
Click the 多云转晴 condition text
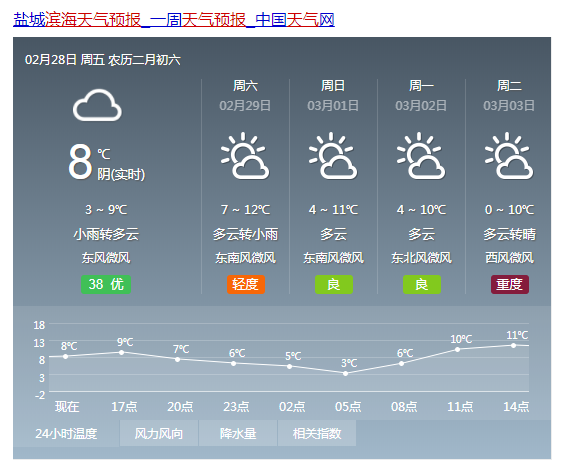[509, 234]
